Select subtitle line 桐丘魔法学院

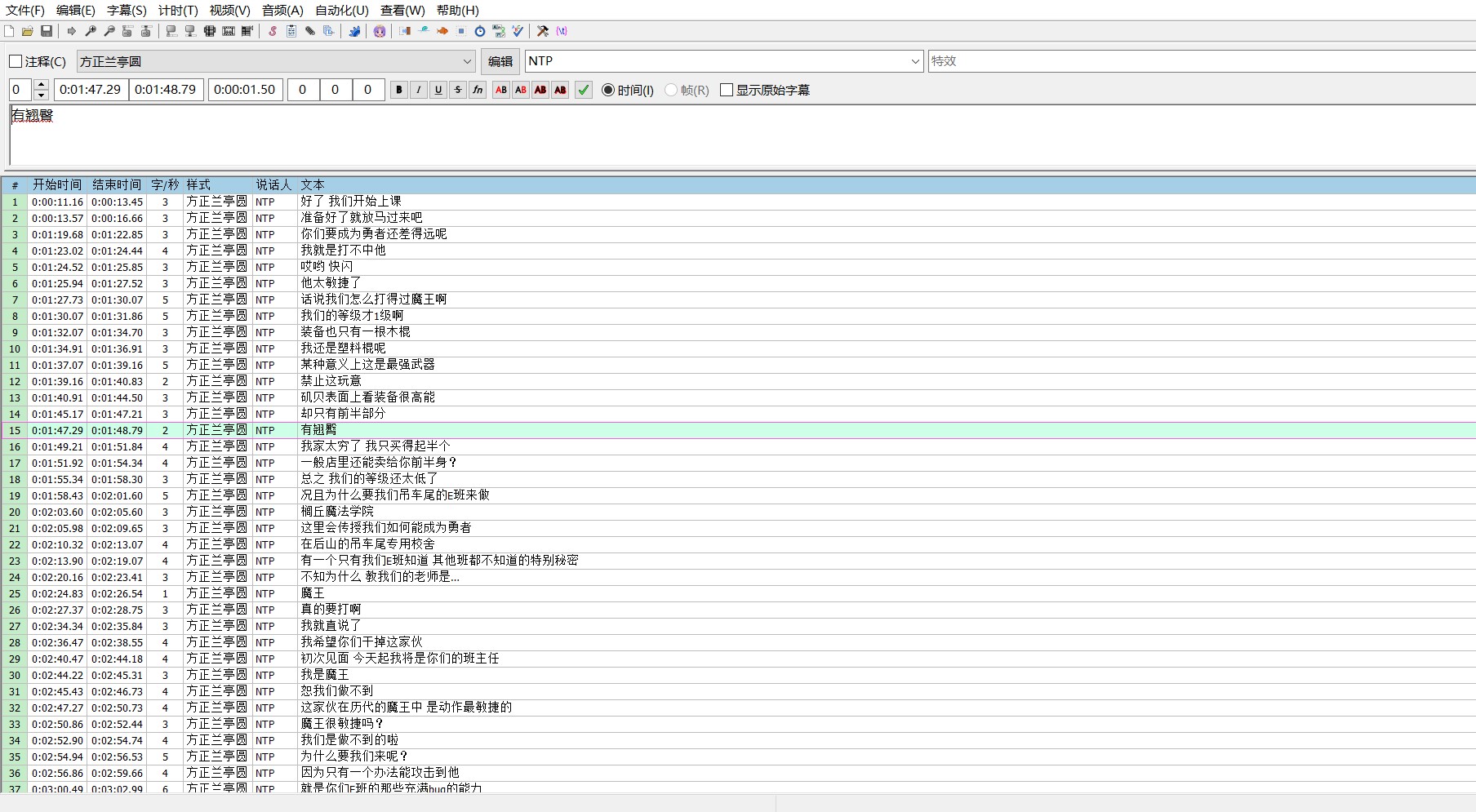[x=738, y=512]
